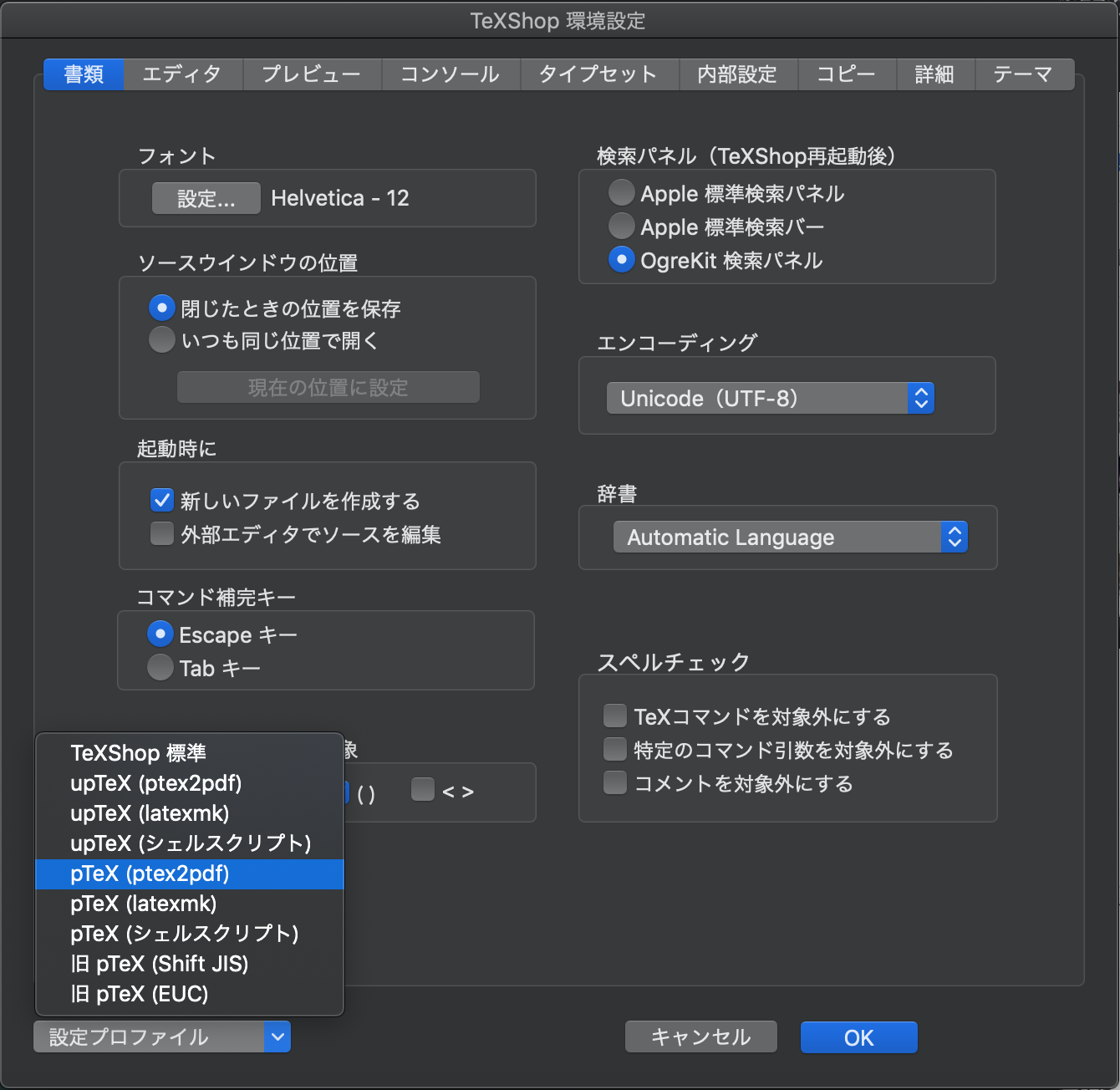Open the プレビュー tab
This screenshot has height=1090, width=1120.
click(312, 74)
